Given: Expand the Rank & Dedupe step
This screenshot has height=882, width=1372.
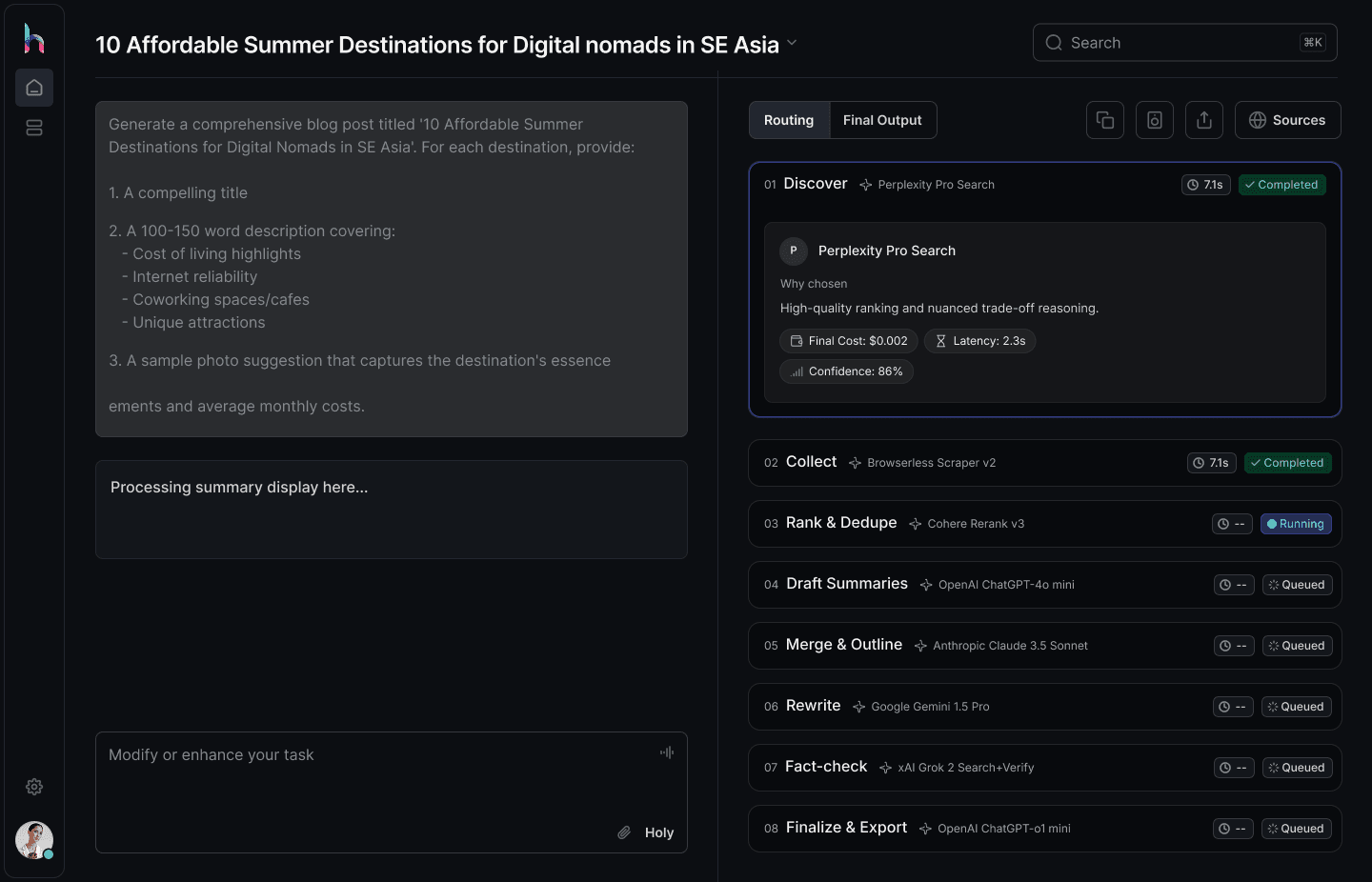Looking at the screenshot, I should coord(1045,524).
